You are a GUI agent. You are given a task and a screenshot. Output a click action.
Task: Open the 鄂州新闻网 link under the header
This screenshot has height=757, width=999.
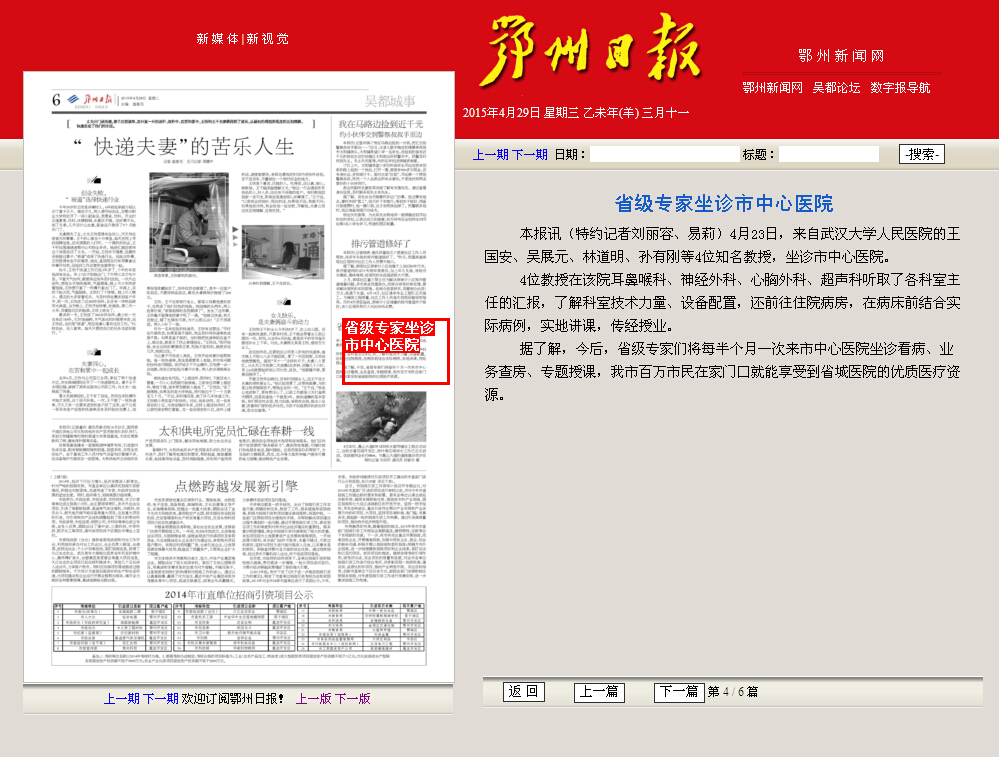772,88
